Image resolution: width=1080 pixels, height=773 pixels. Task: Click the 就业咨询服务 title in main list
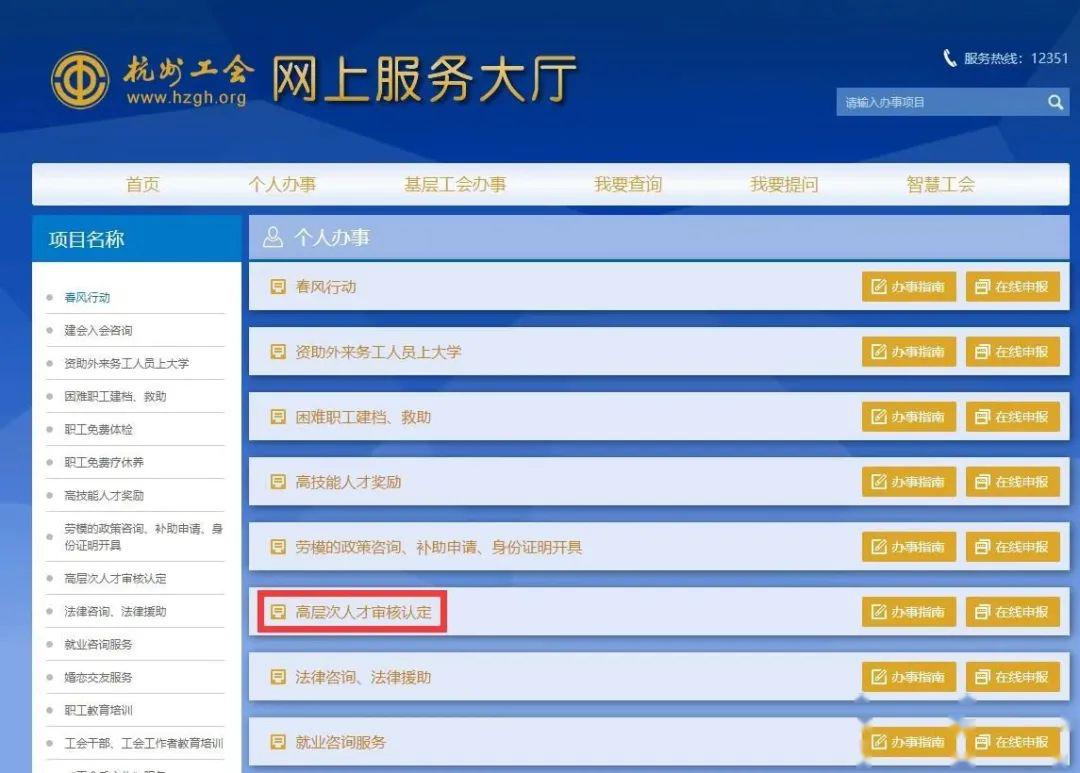341,742
